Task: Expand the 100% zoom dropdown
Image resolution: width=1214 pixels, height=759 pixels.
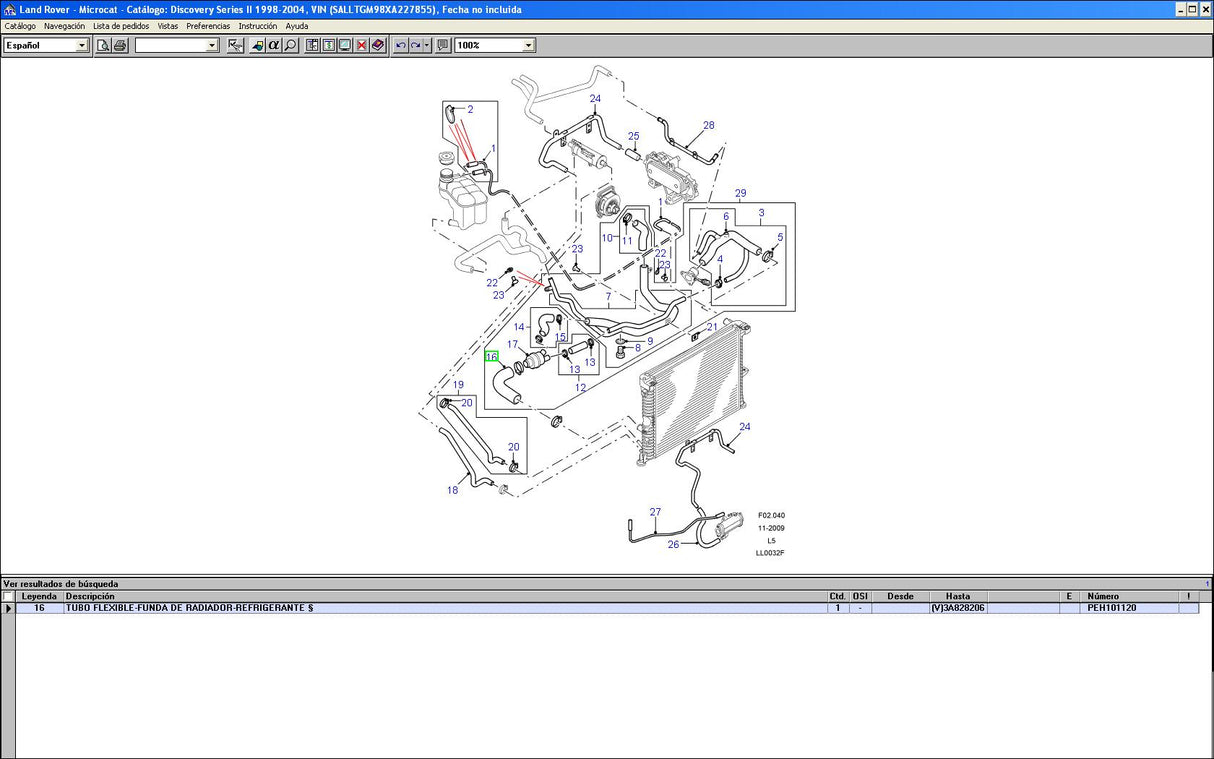Action: [x=528, y=46]
